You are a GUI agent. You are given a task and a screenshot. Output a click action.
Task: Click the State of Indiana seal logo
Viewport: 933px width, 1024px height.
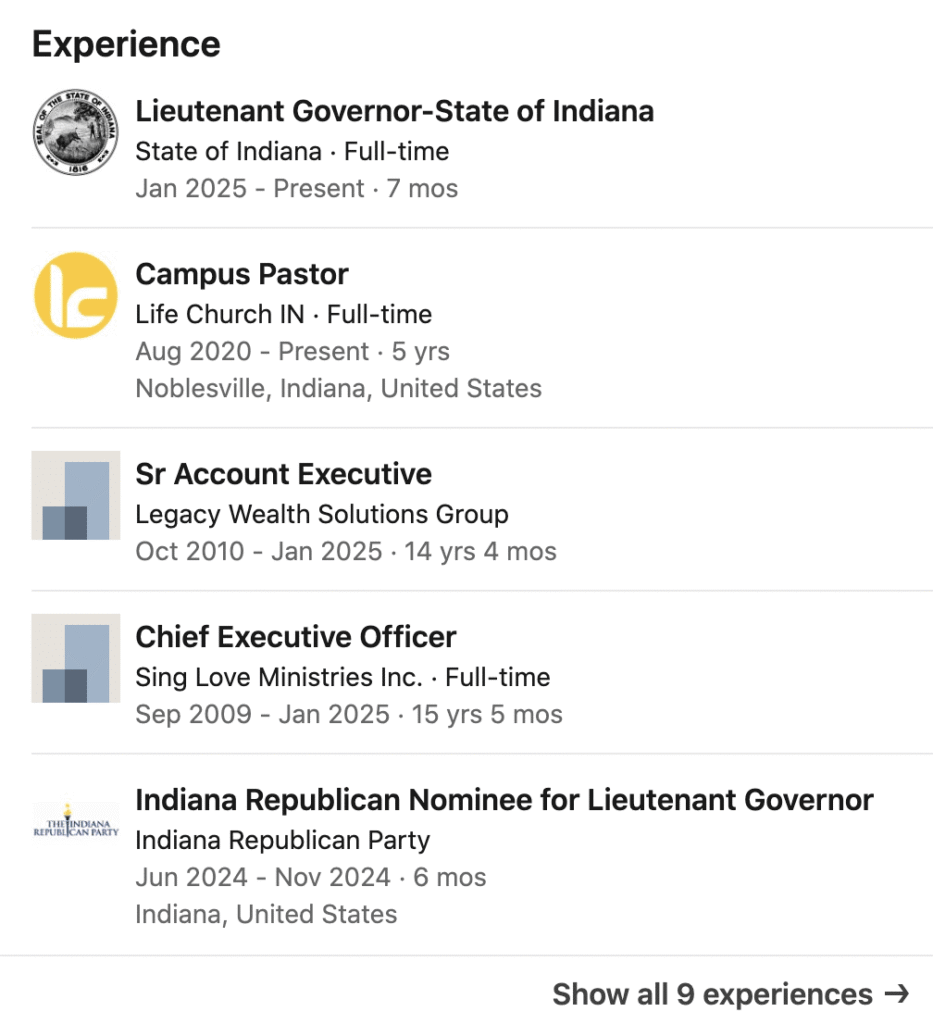76,132
